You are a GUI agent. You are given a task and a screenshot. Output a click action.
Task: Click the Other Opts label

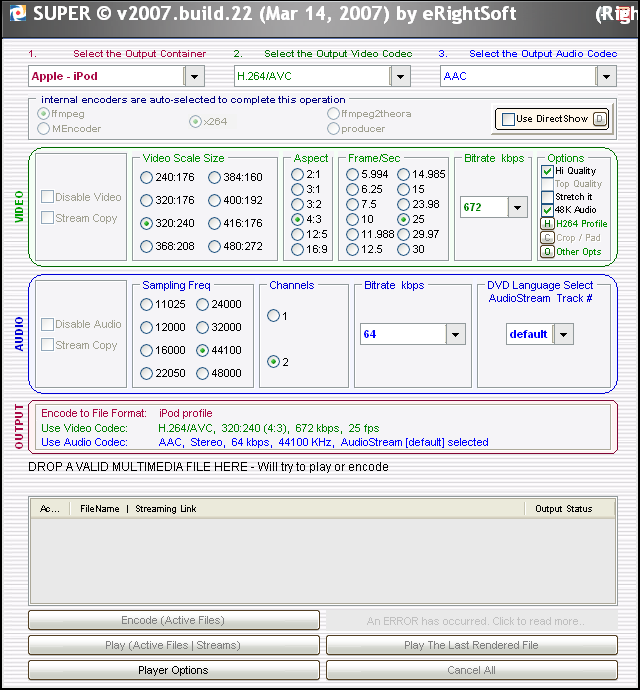(578, 252)
